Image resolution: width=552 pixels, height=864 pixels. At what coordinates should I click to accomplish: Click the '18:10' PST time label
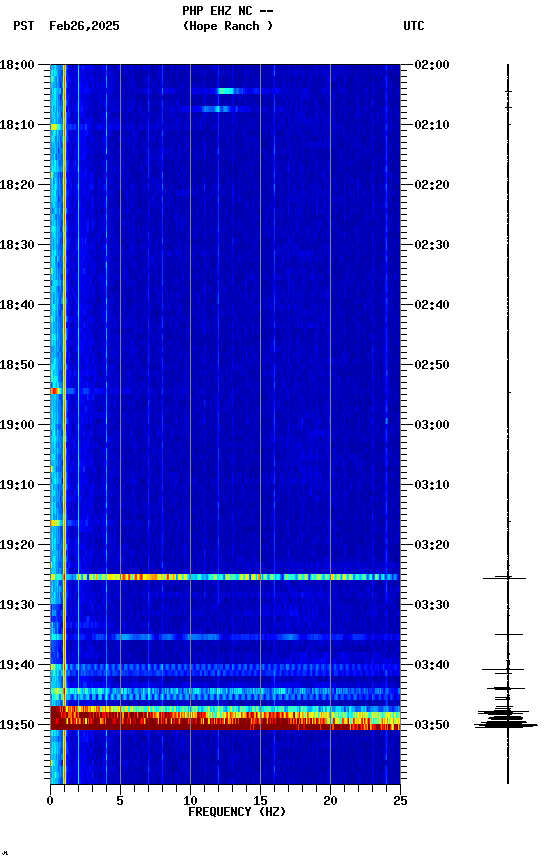[x=17, y=125]
